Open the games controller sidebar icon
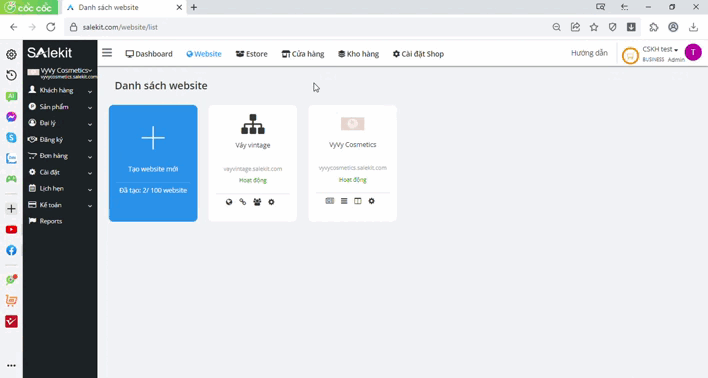 pyautogui.click(x=11, y=179)
